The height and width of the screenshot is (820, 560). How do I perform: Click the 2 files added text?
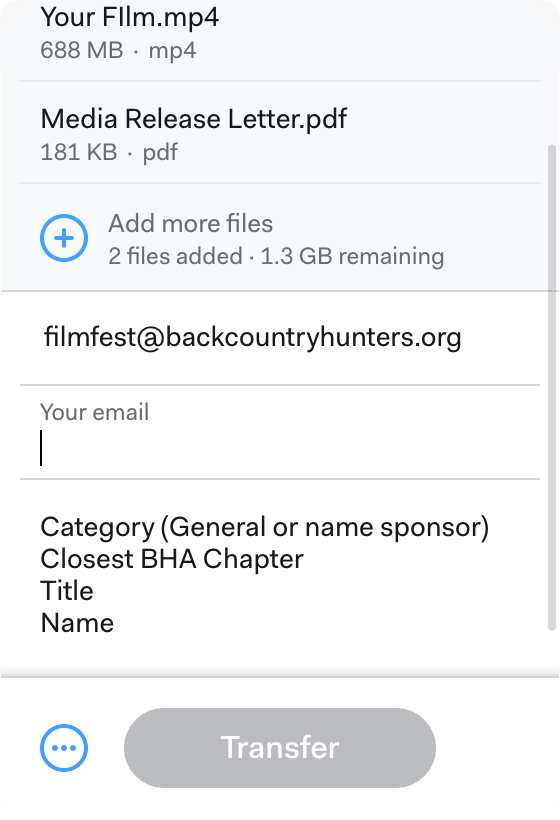175,257
